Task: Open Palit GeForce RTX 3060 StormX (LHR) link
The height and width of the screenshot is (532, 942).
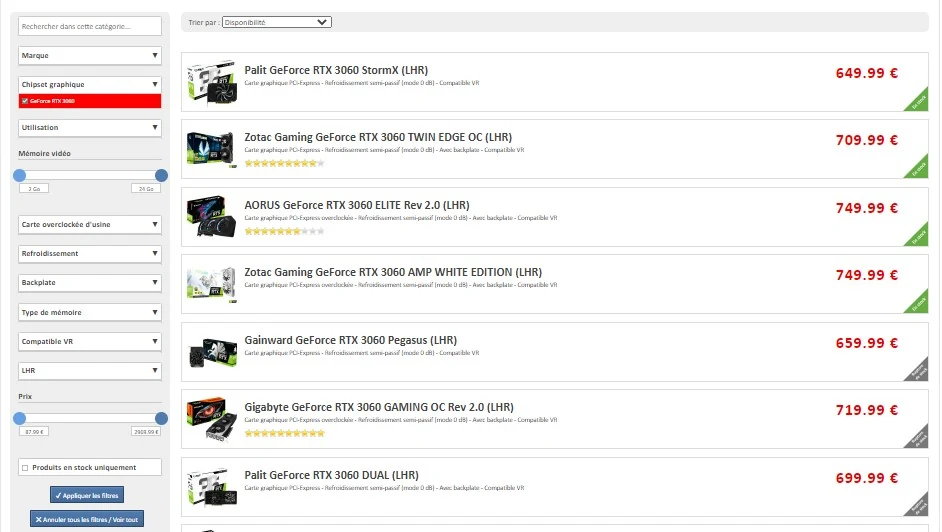Action: 336,70
